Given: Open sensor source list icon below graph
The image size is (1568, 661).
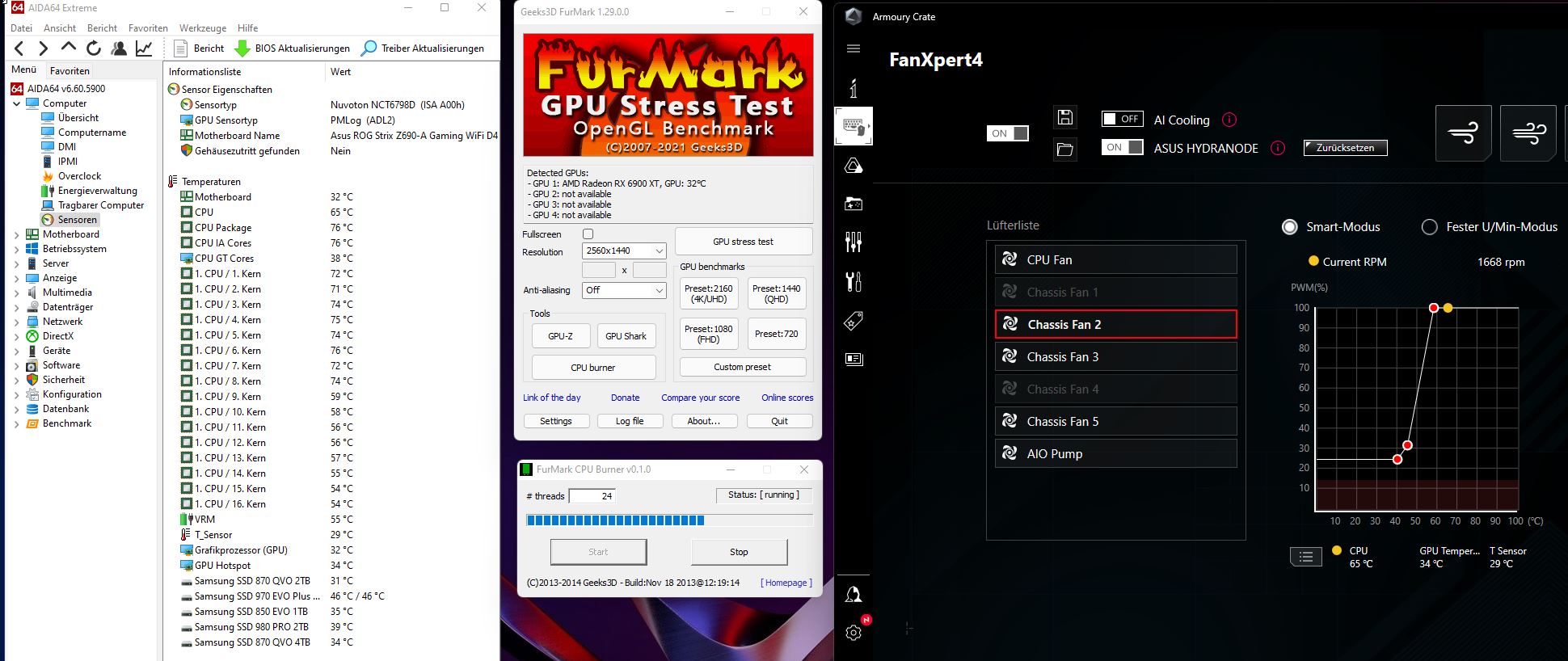Looking at the screenshot, I should (1306, 556).
